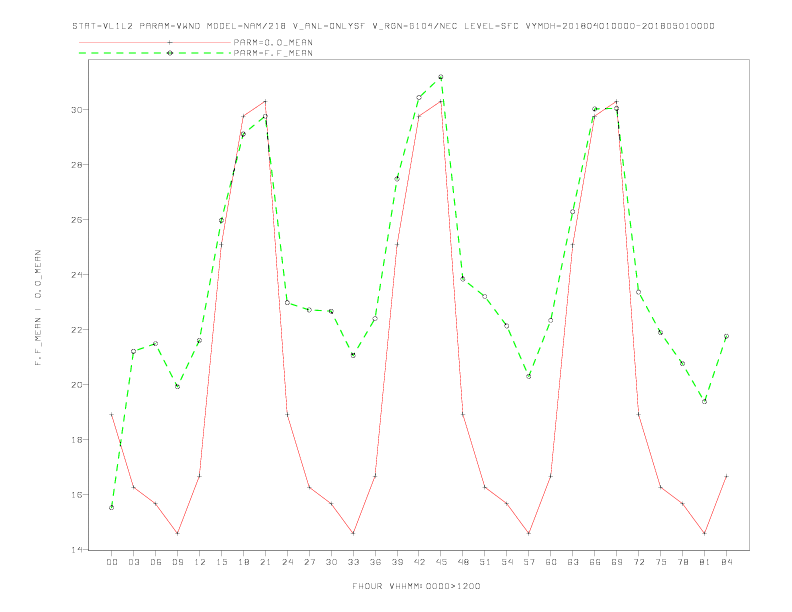
Task: Select the red solid legend line sample
Action: click(155, 42)
